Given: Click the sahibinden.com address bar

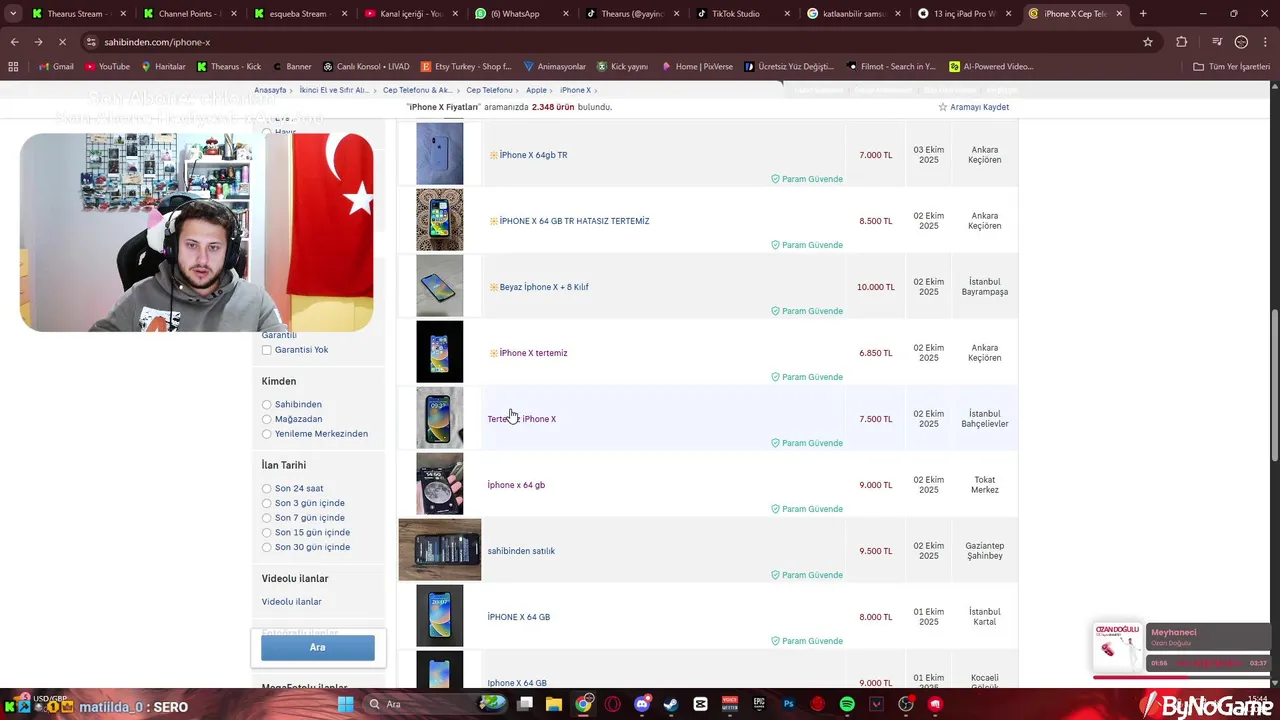Looking at the screenshot, I should click(x=600, y=42).
